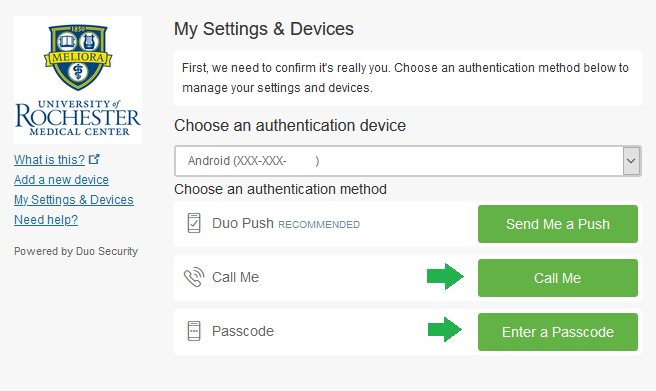Select the Duo Push RECOMMENDED label
The width and height of the screenshot is (656, 391).
[286, 224]
